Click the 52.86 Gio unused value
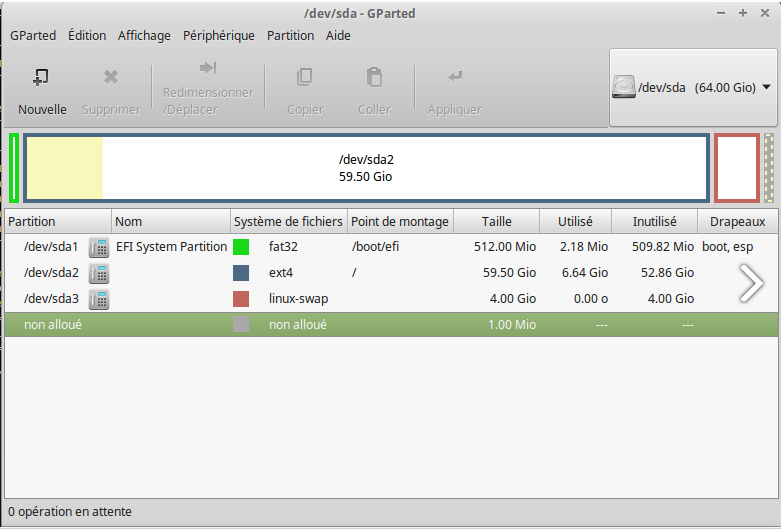Image resolution: width=781 pixels, height=529 pixels. click(x=667, y=273)
